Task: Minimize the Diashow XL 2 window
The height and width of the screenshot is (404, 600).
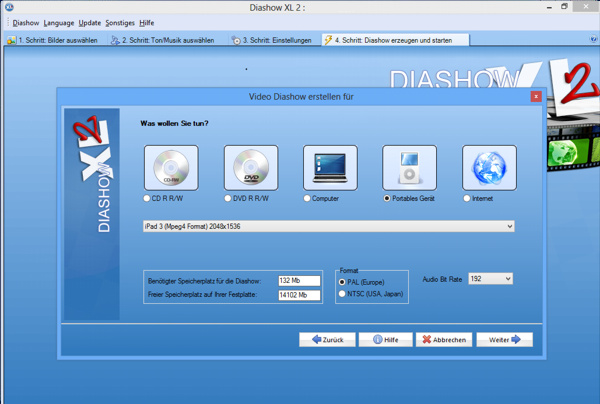Action: pos(549,7)
